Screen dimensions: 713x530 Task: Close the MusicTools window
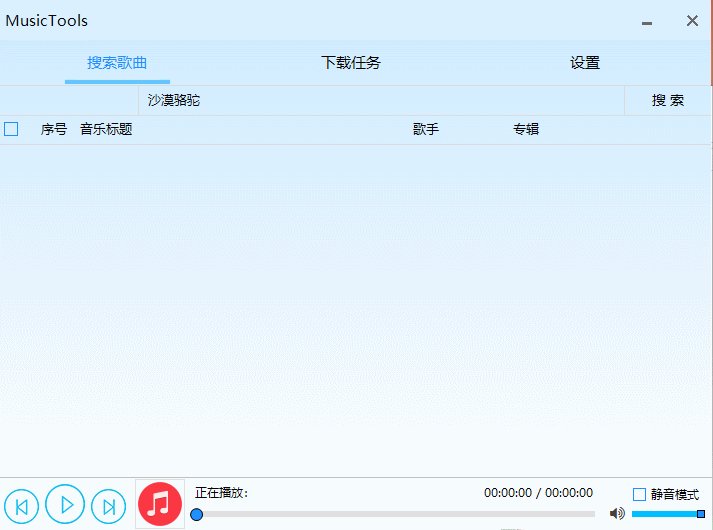point(692,21)
